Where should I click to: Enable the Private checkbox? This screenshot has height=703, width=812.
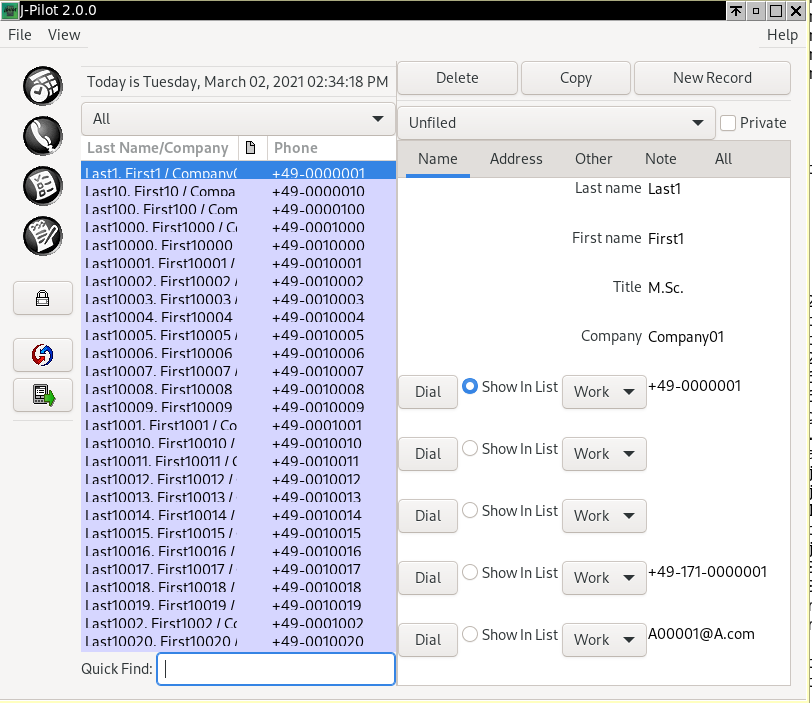click(x=728, y=123)
